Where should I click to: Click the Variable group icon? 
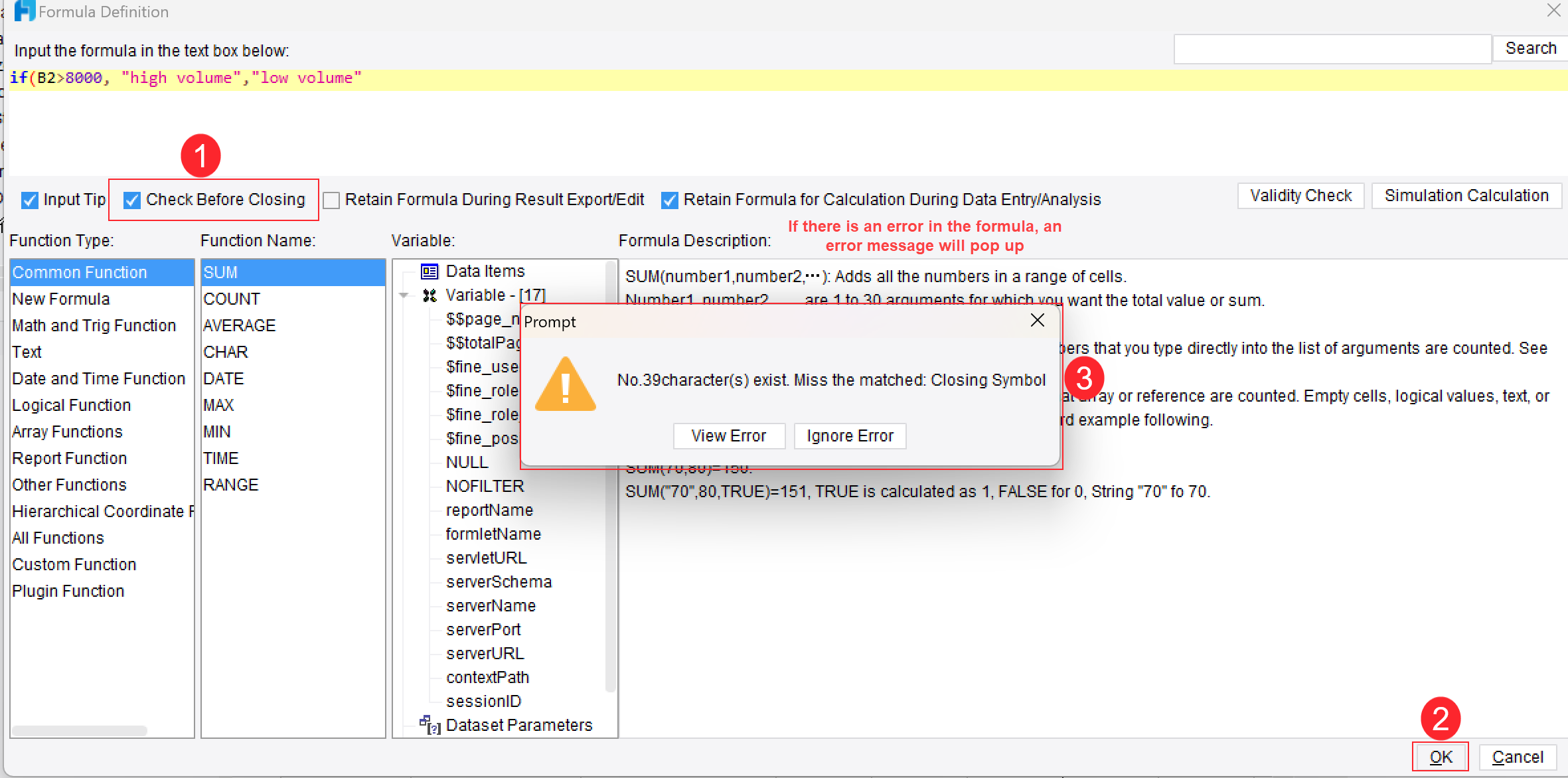coord(430,295)
